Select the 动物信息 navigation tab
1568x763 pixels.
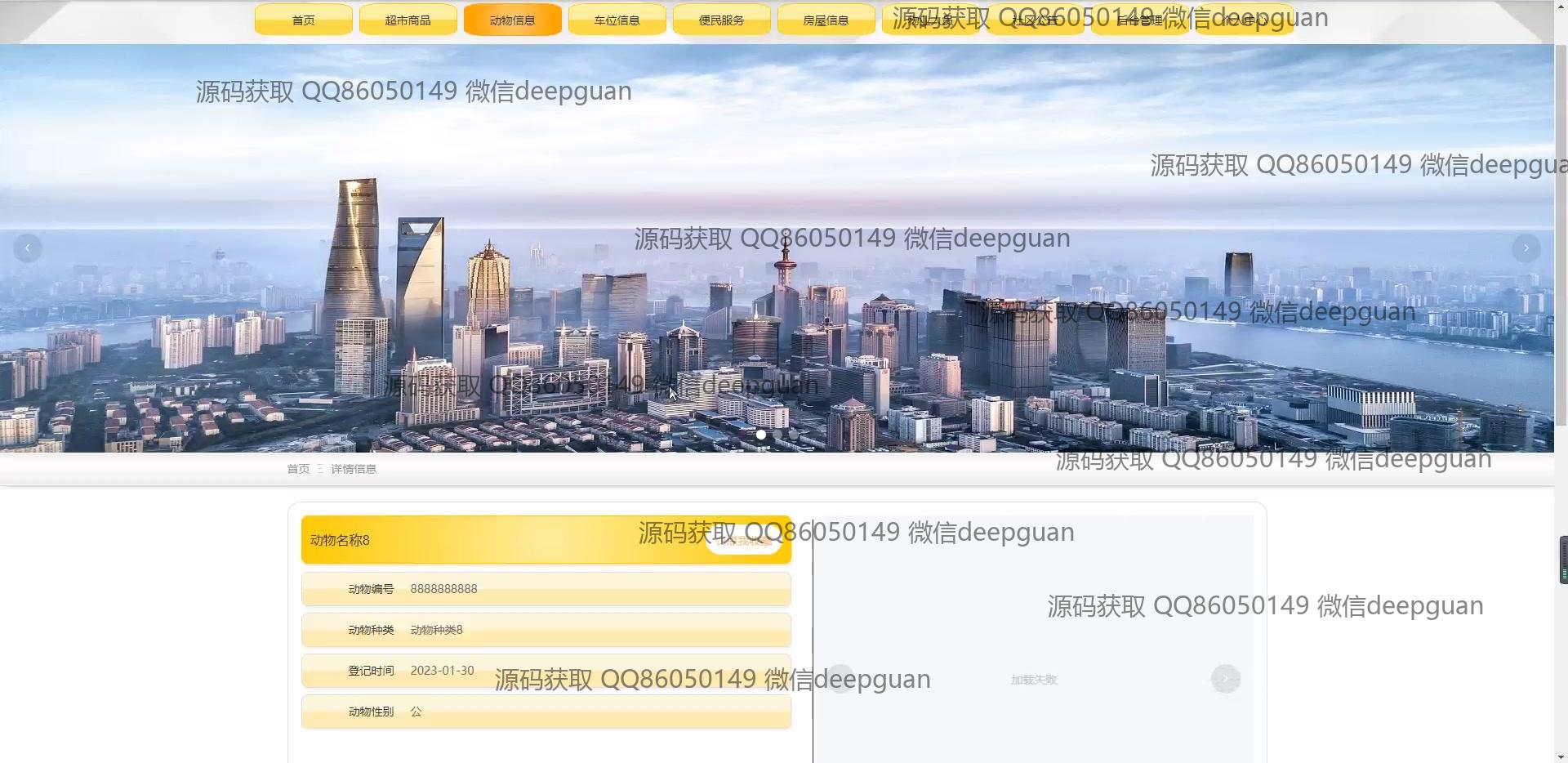513,20
